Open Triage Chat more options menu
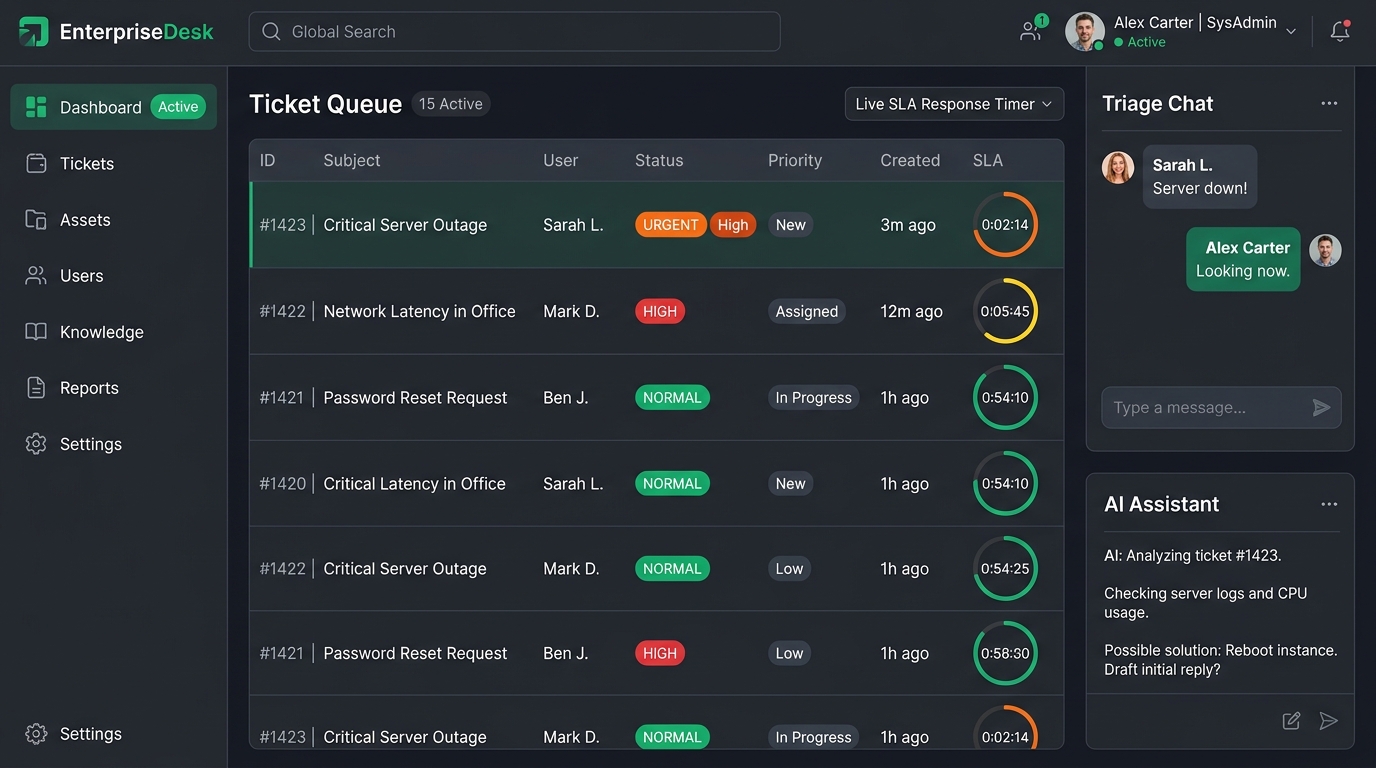The width and height of the screenshot is (1376, 768). tap(1329, 103)
